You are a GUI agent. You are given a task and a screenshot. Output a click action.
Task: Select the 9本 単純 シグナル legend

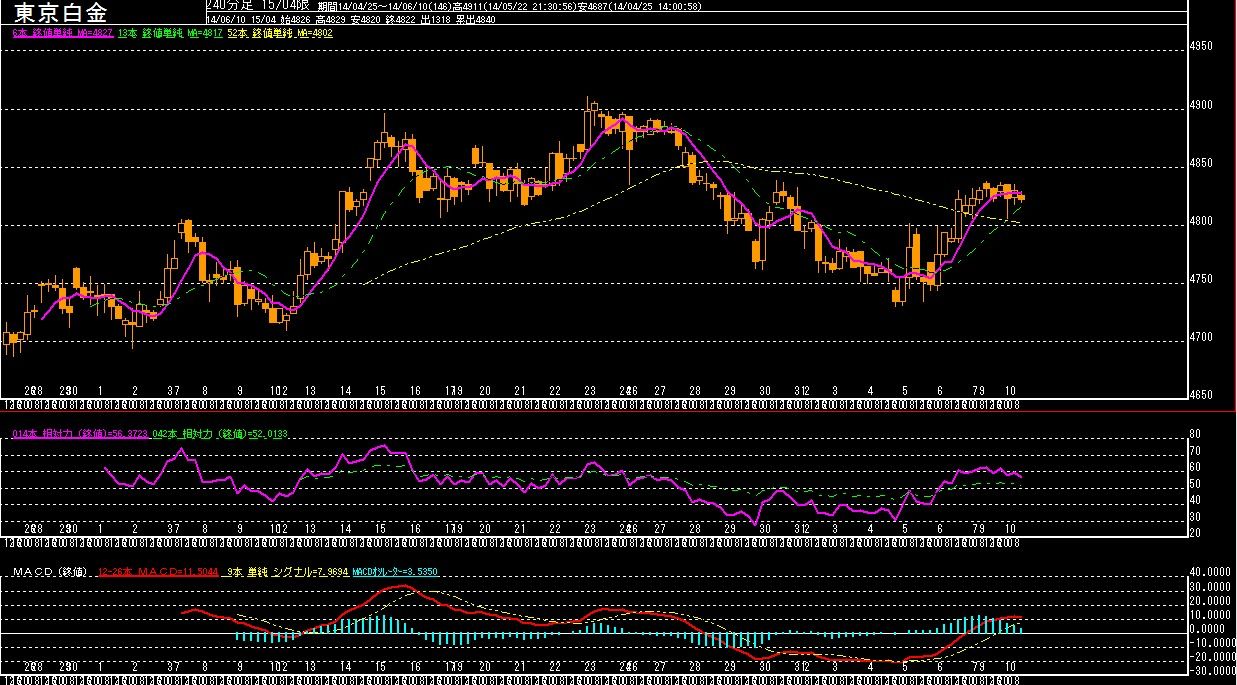pos(288,572)
